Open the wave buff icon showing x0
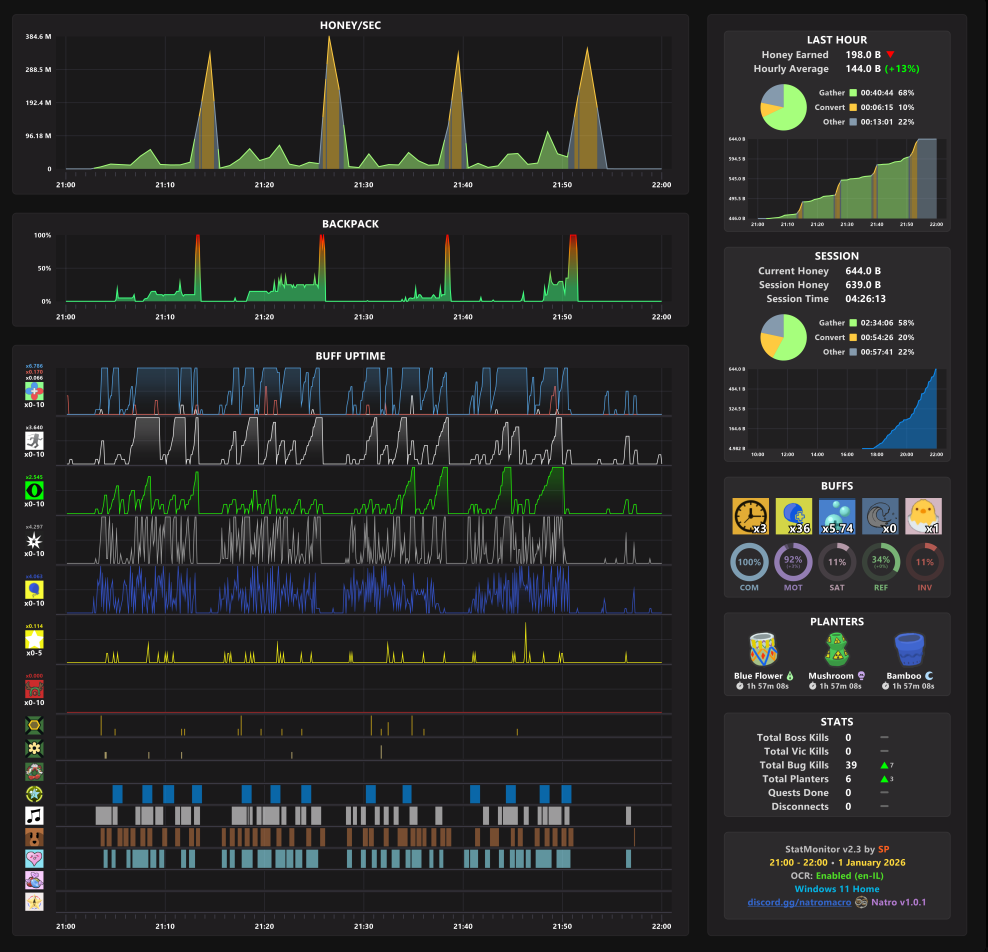 click(880, 515)
